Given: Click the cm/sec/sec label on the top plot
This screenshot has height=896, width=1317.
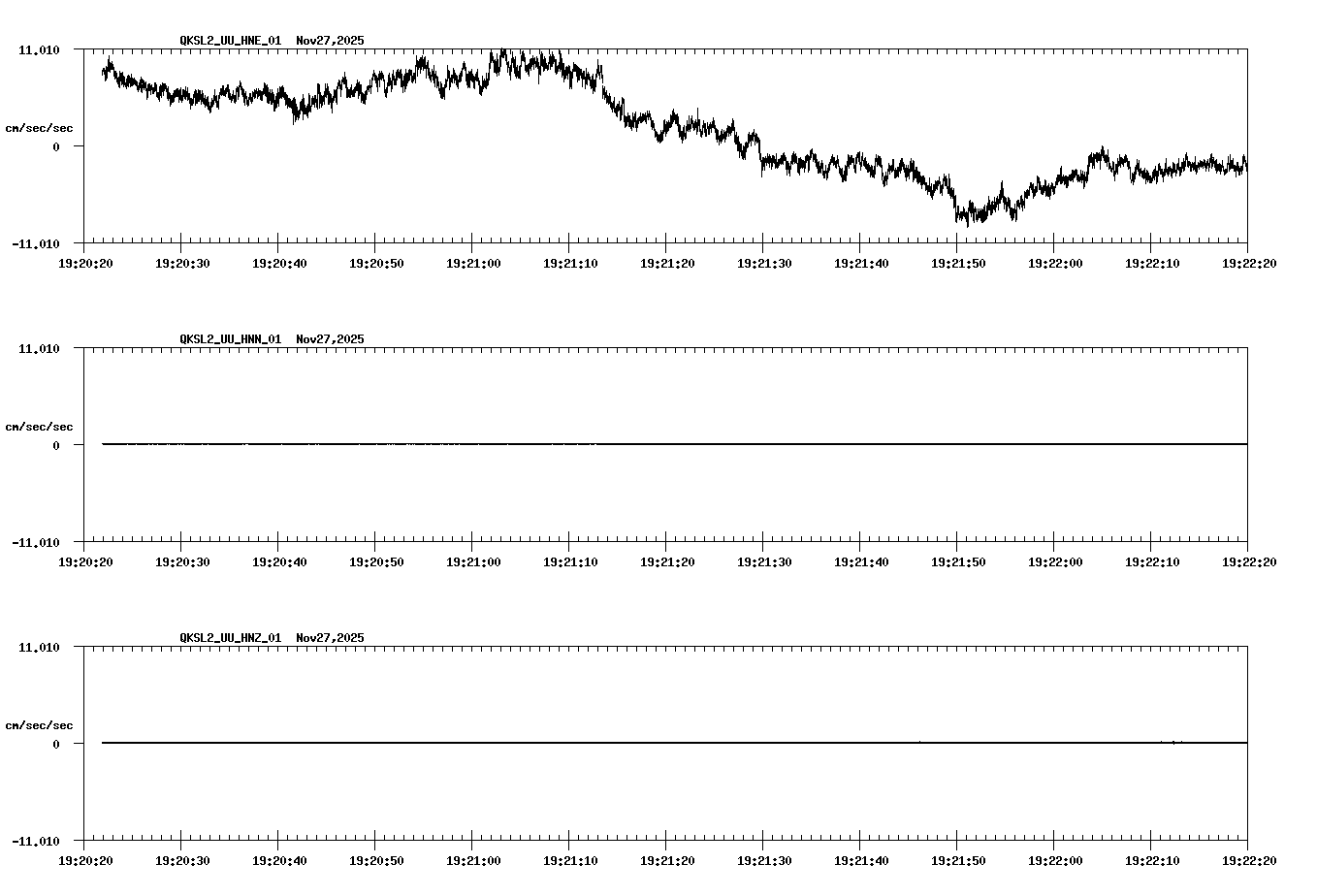Looking at the screenshot, I should (x=40, y=127).
